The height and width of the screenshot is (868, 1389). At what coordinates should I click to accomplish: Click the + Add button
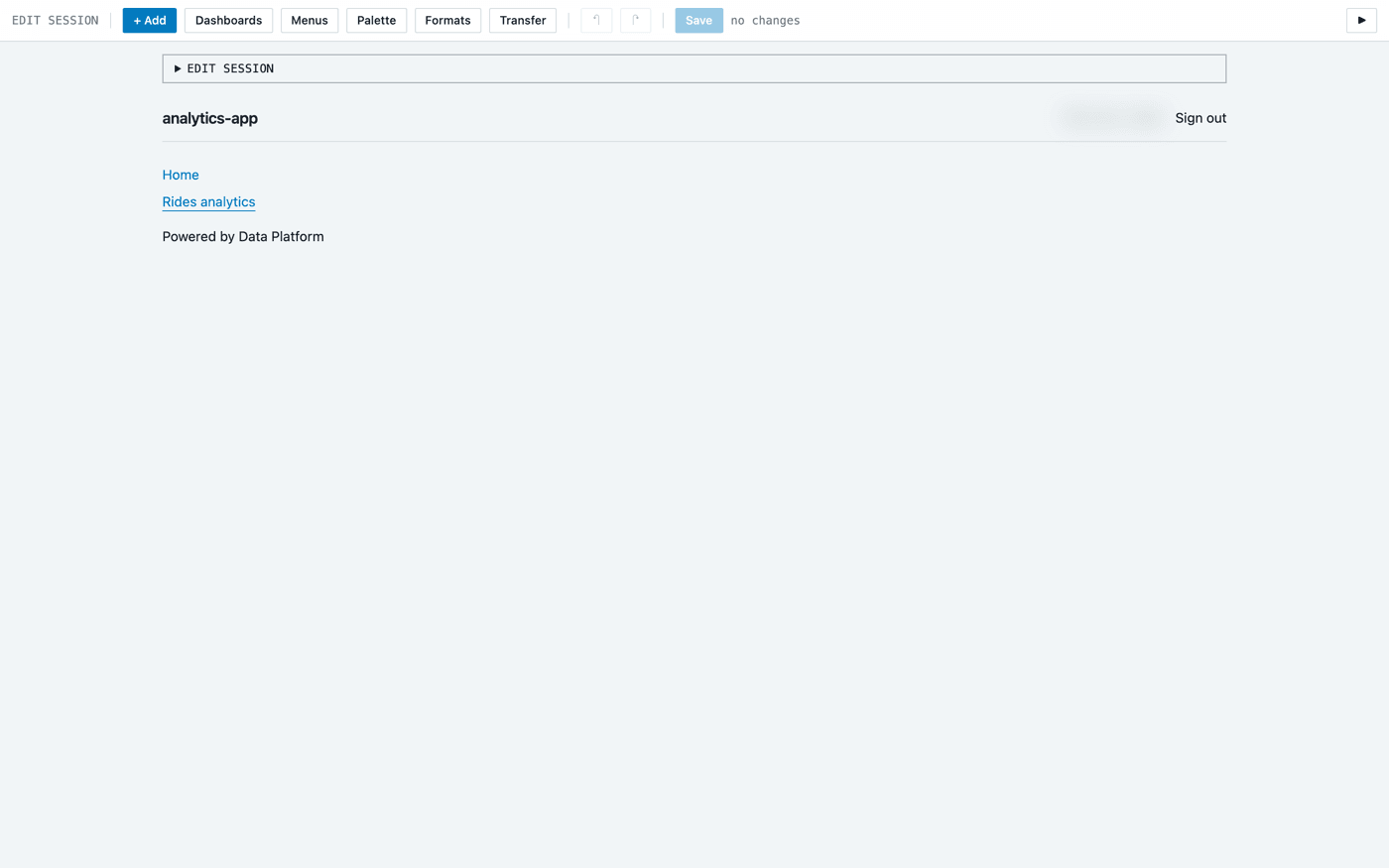(x=150, y=20)
